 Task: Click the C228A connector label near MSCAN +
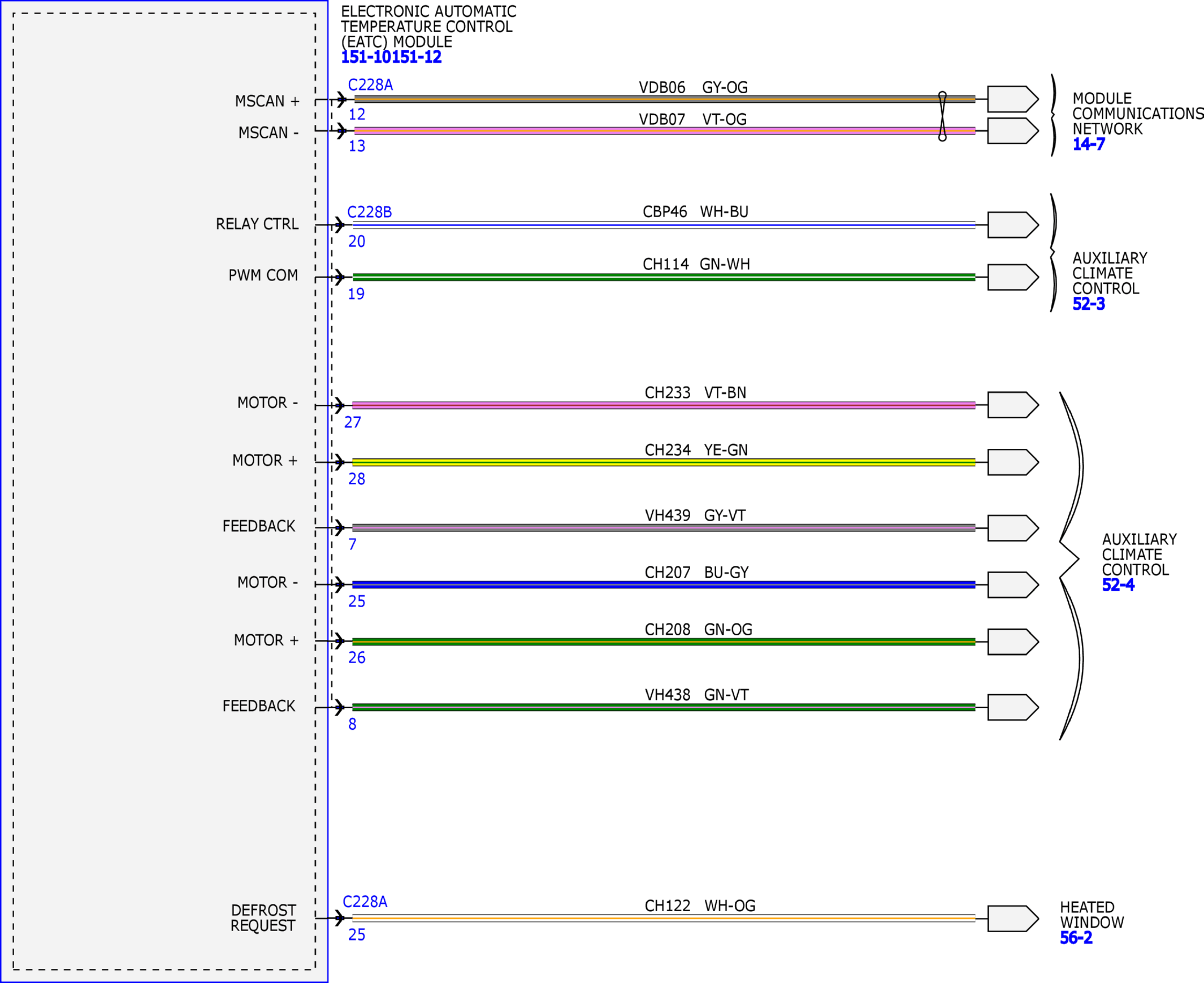pyautogui.click(x=370, y=85)
